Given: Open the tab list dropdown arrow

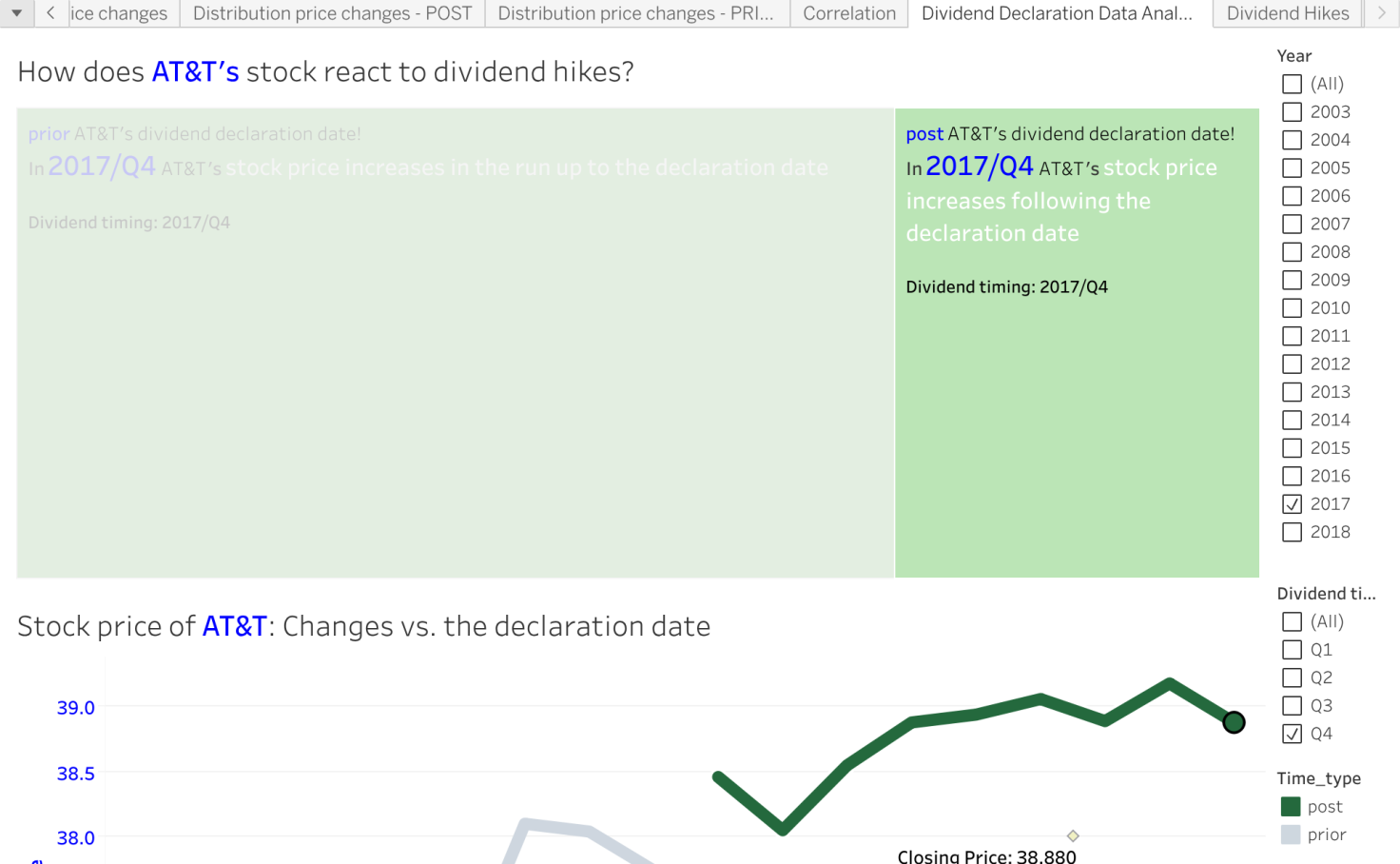Looking at the screenshot, I should [16, 13].
